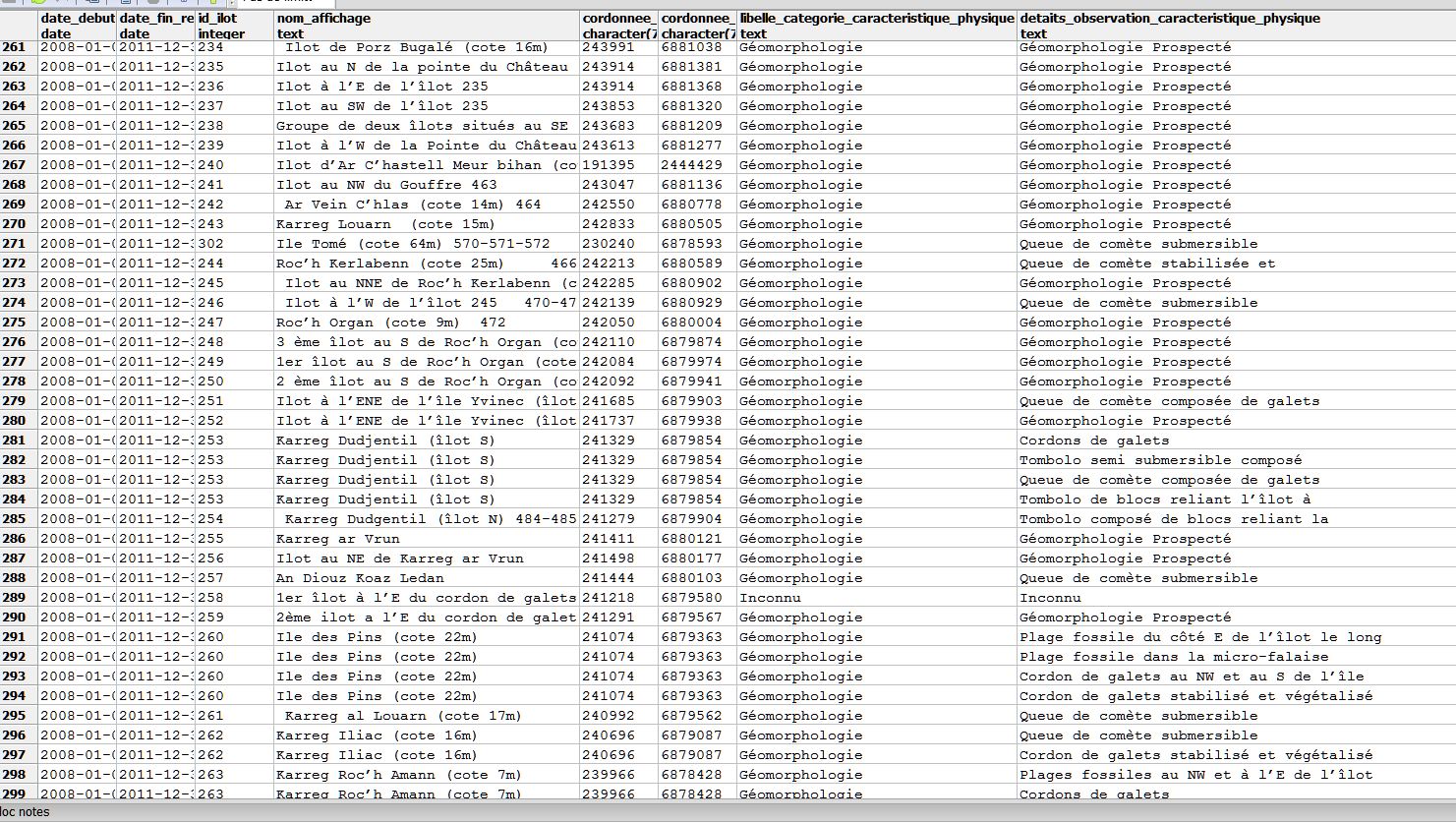1456x823 pixels.
Task: Open the 'loc notes' panel at bottom
Action: click(x=26, y=812)
